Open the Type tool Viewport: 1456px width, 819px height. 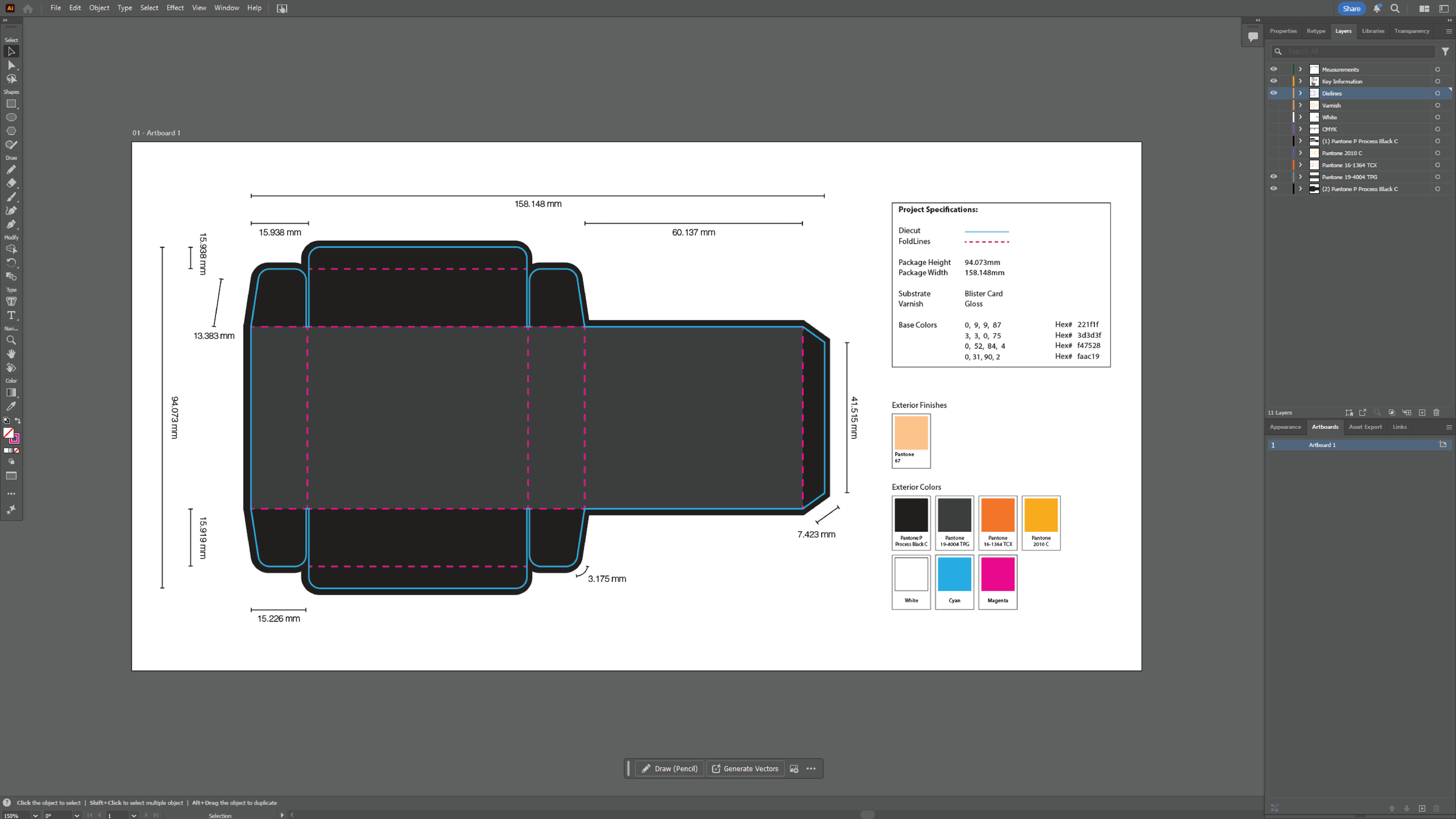(11, 315)
